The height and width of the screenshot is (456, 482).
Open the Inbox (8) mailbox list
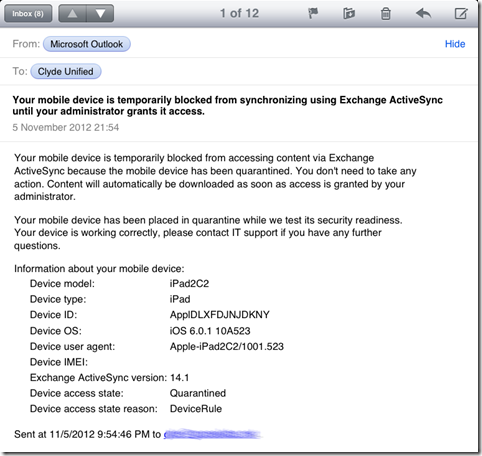(28, 14)
